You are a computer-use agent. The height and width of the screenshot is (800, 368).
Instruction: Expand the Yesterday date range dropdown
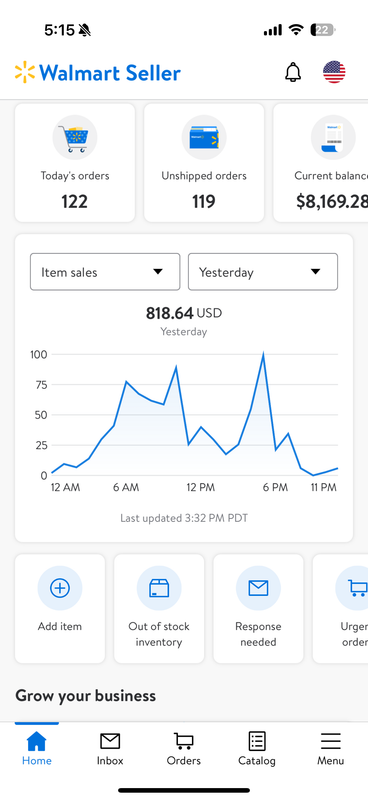coord(263,272)
